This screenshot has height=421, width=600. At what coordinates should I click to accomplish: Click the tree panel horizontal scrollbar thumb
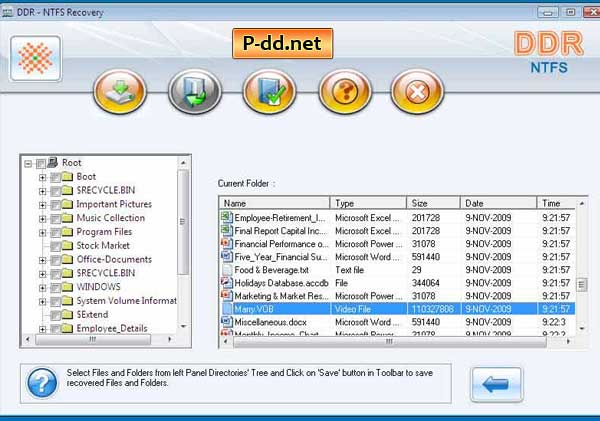tap(93, 339)
